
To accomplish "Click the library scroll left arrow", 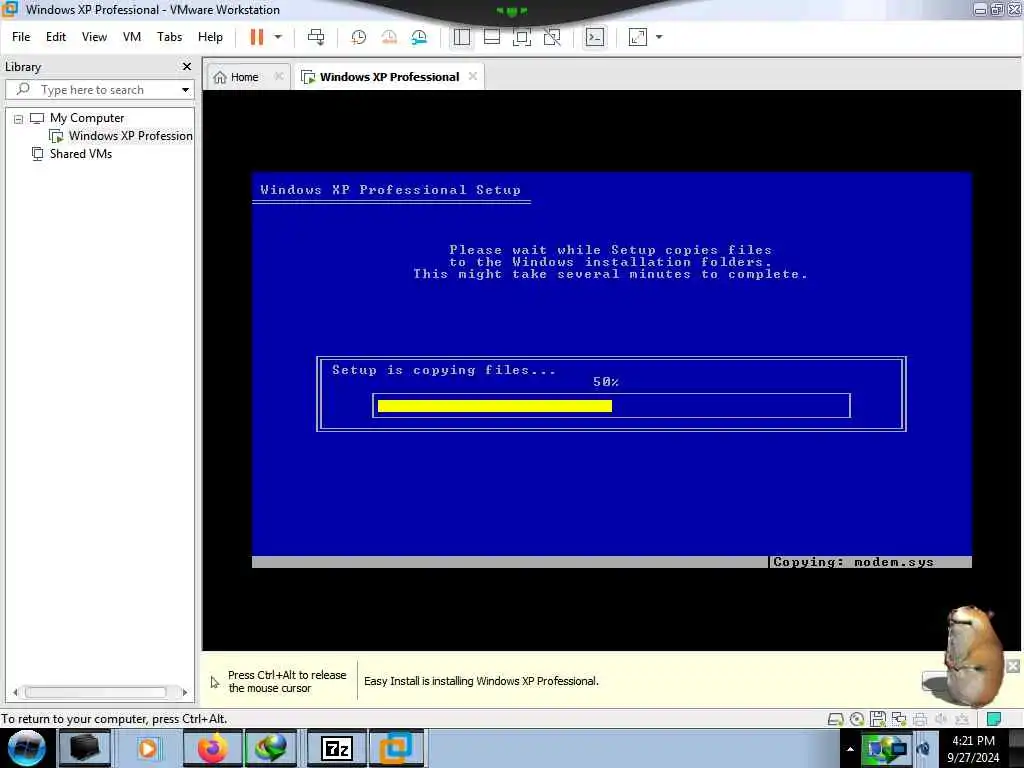I will click(x=15, y=692).
